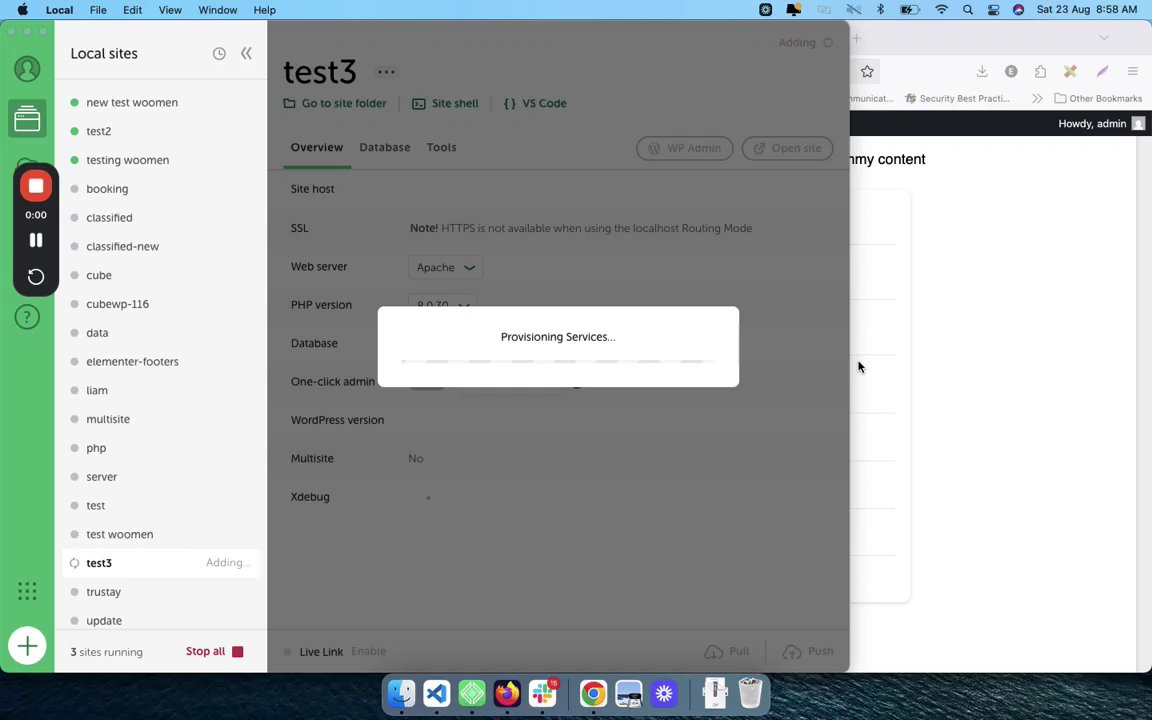1152x720 pixels.
Task: Open new browser tab plus button
Action: tap(857, 38)
